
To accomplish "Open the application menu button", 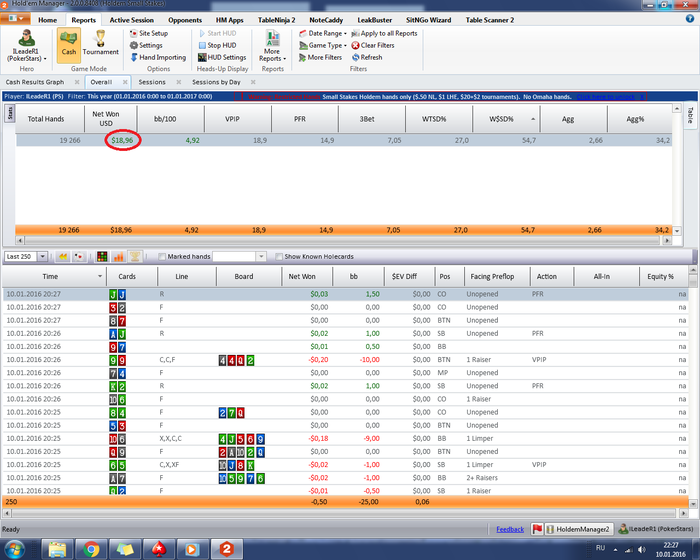I will coord(15,19).
